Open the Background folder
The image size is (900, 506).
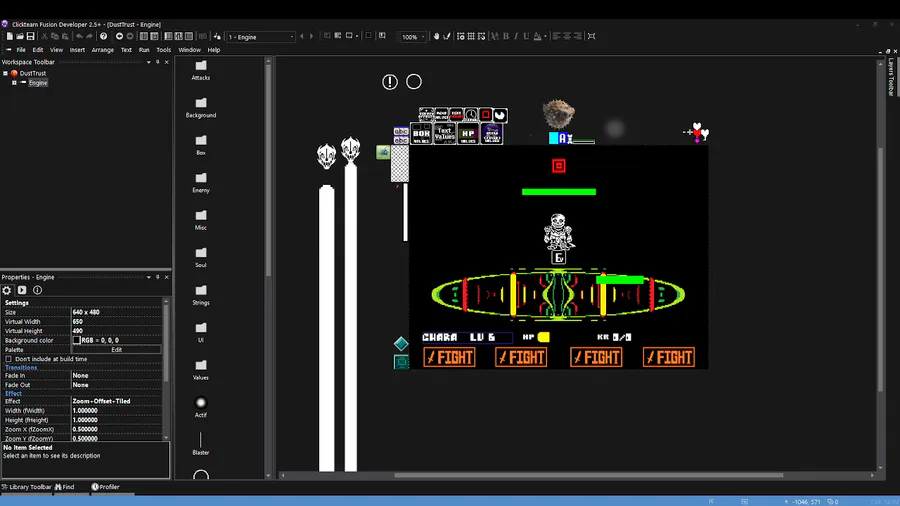[x=200, y=108]
